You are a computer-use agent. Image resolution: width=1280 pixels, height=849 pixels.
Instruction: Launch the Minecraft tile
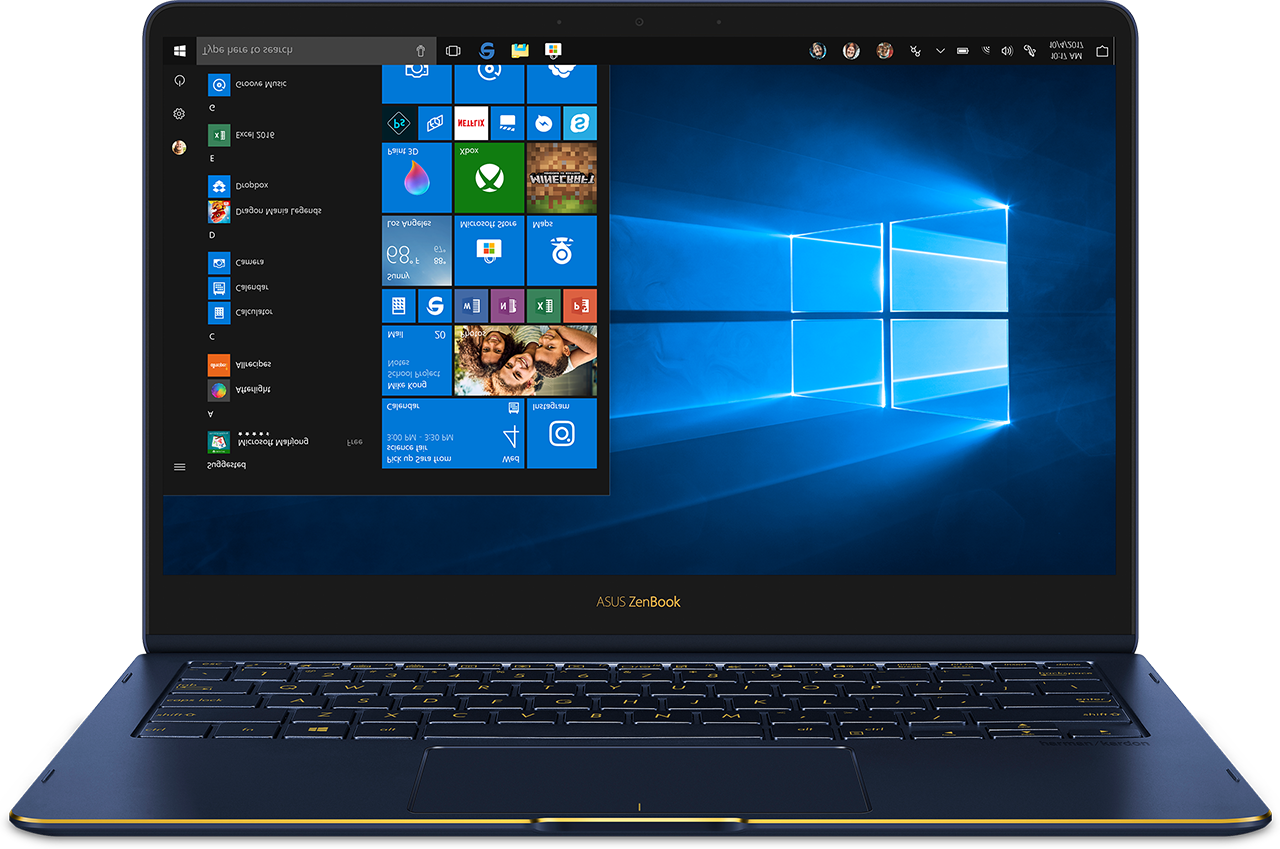562,178
